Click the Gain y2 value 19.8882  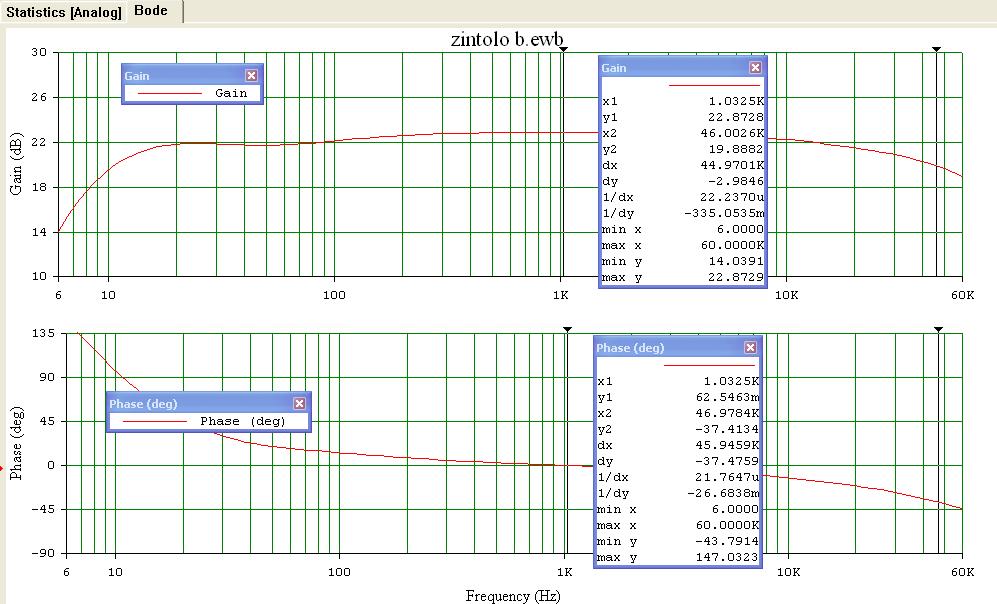coord(736,149)
